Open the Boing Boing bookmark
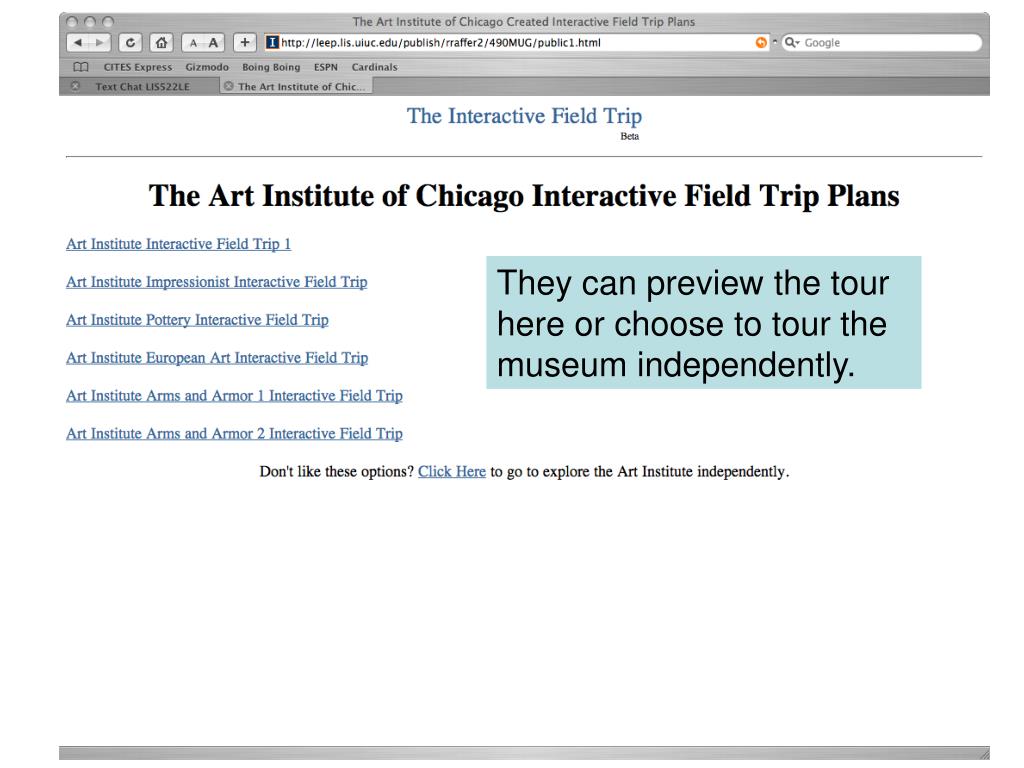 tap(271, 67)
